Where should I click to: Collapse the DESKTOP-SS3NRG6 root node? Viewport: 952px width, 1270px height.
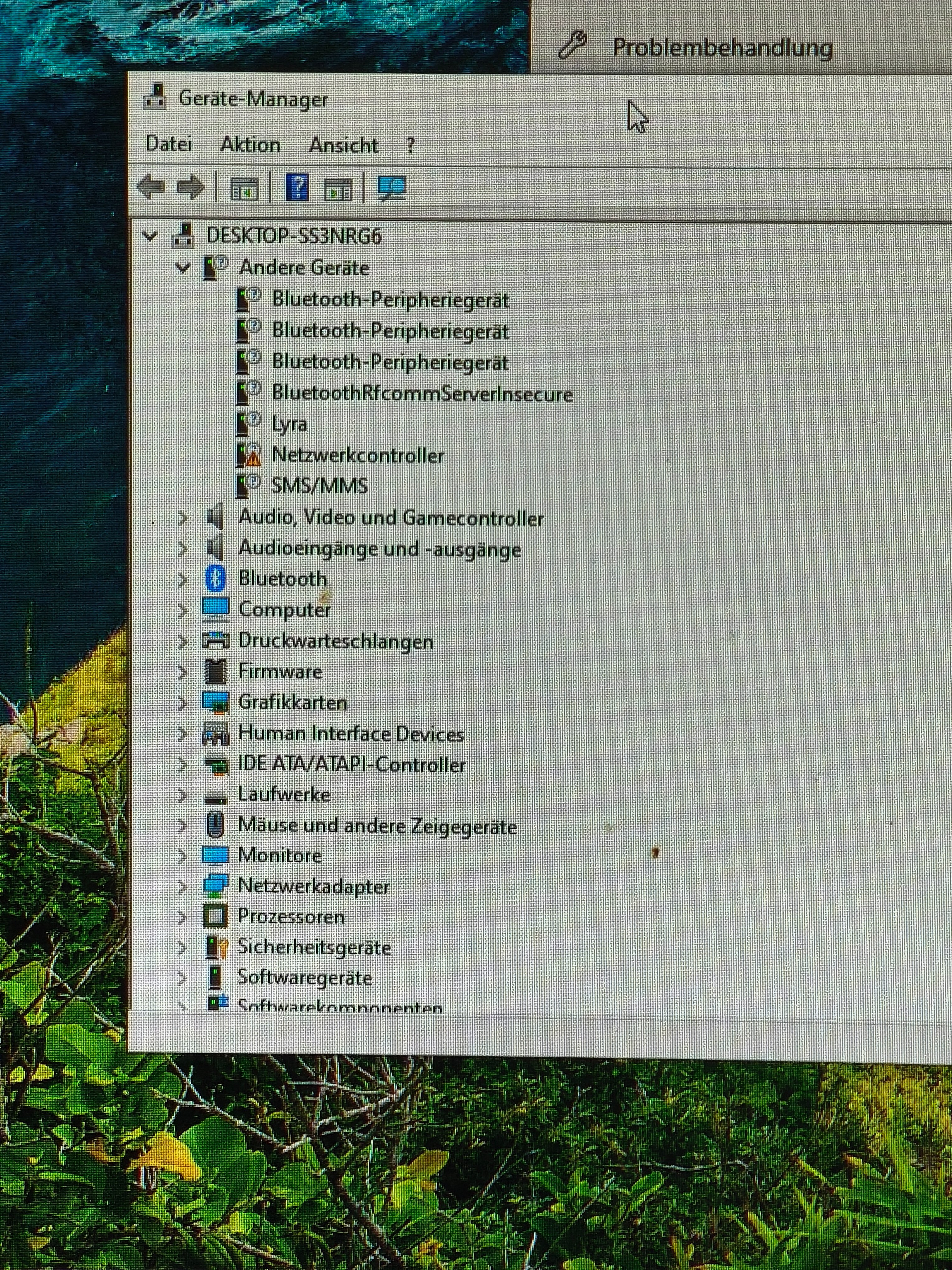(150, 236)
